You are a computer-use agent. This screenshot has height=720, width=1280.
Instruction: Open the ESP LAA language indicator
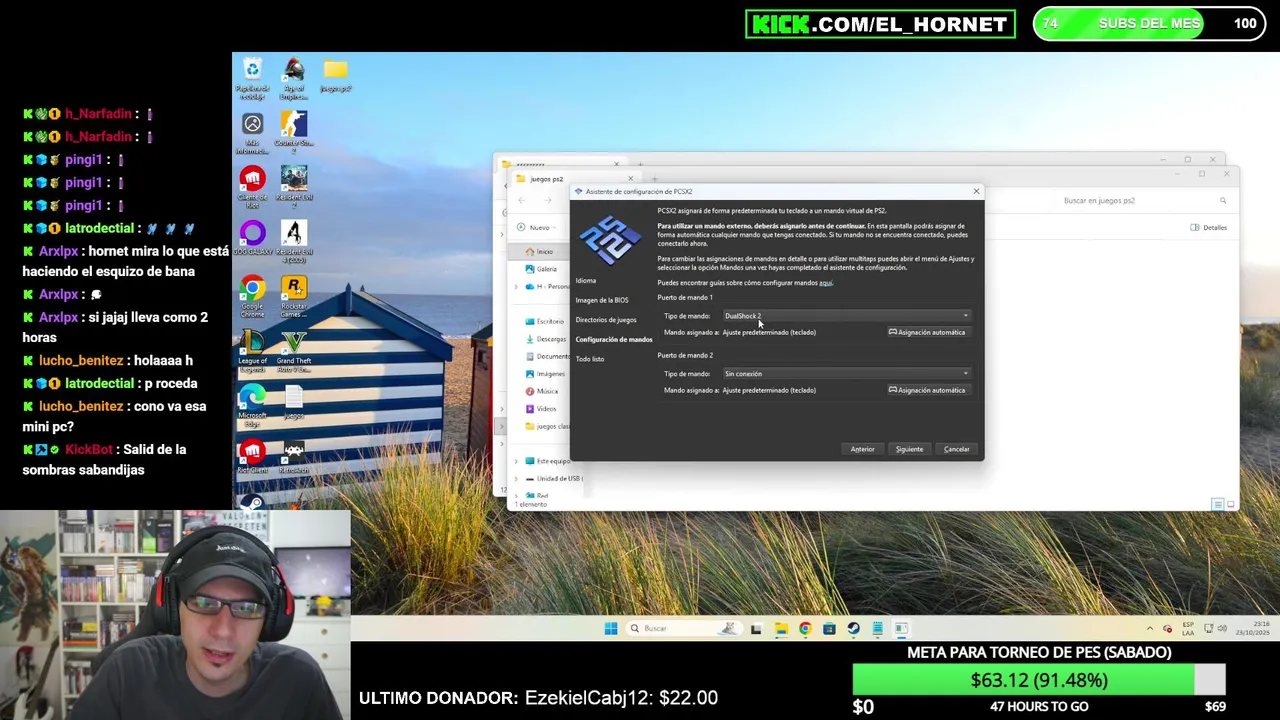click(x=1188, y=629)
